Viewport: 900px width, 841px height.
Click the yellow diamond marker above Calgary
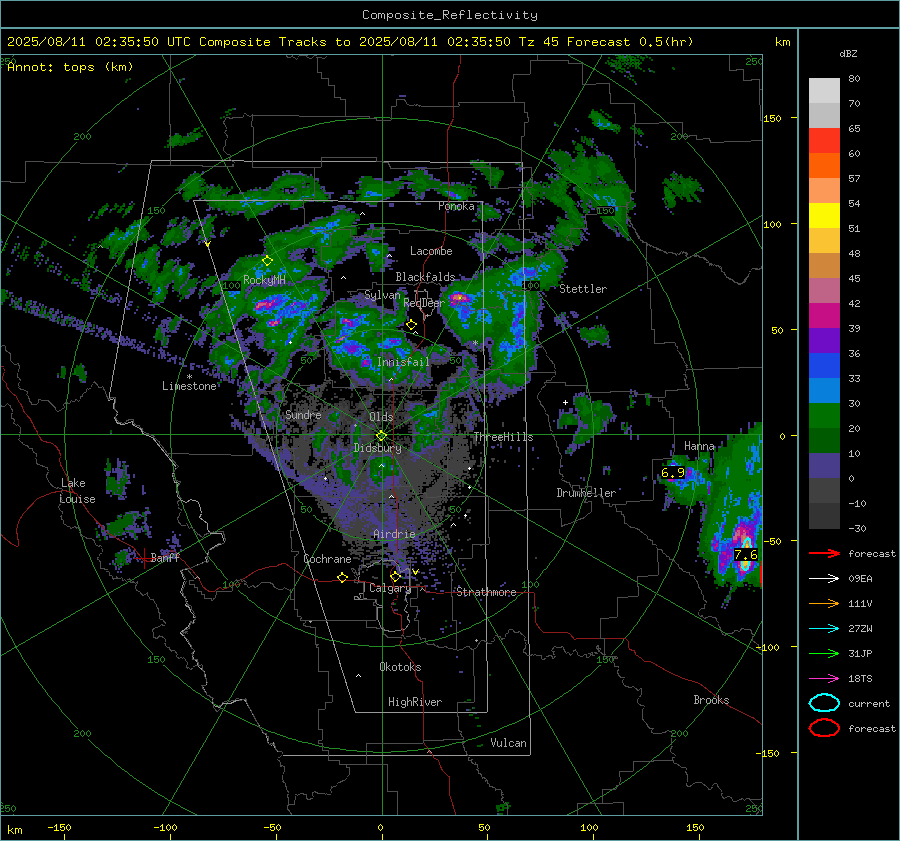[x=395, y=576]
